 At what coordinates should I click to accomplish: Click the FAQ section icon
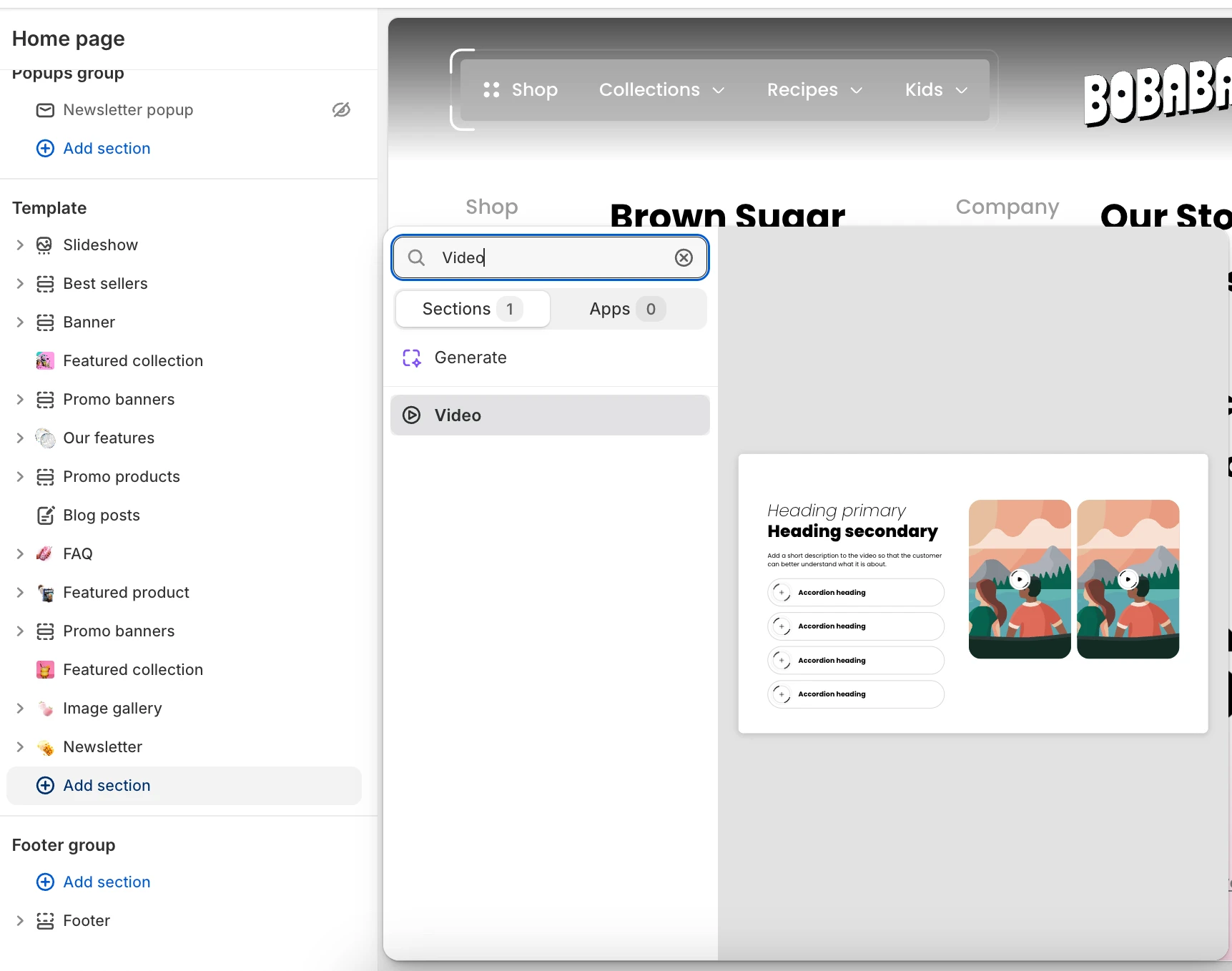coord(45,554)
